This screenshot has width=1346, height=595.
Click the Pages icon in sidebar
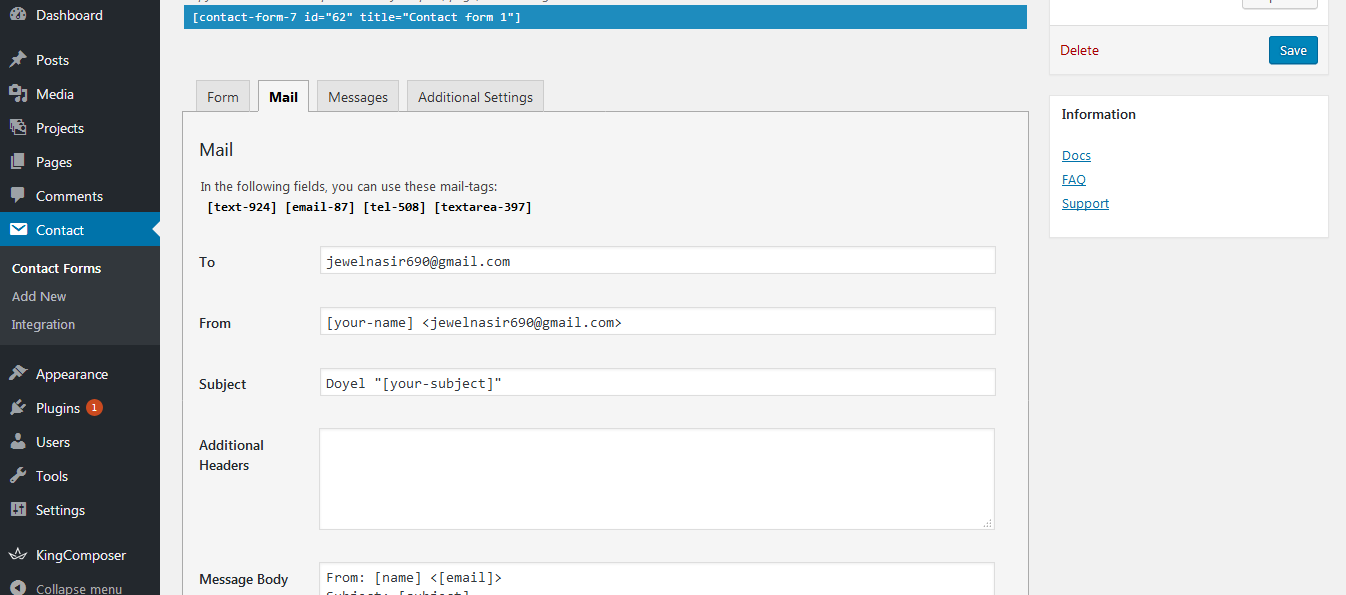pos(18,162)
